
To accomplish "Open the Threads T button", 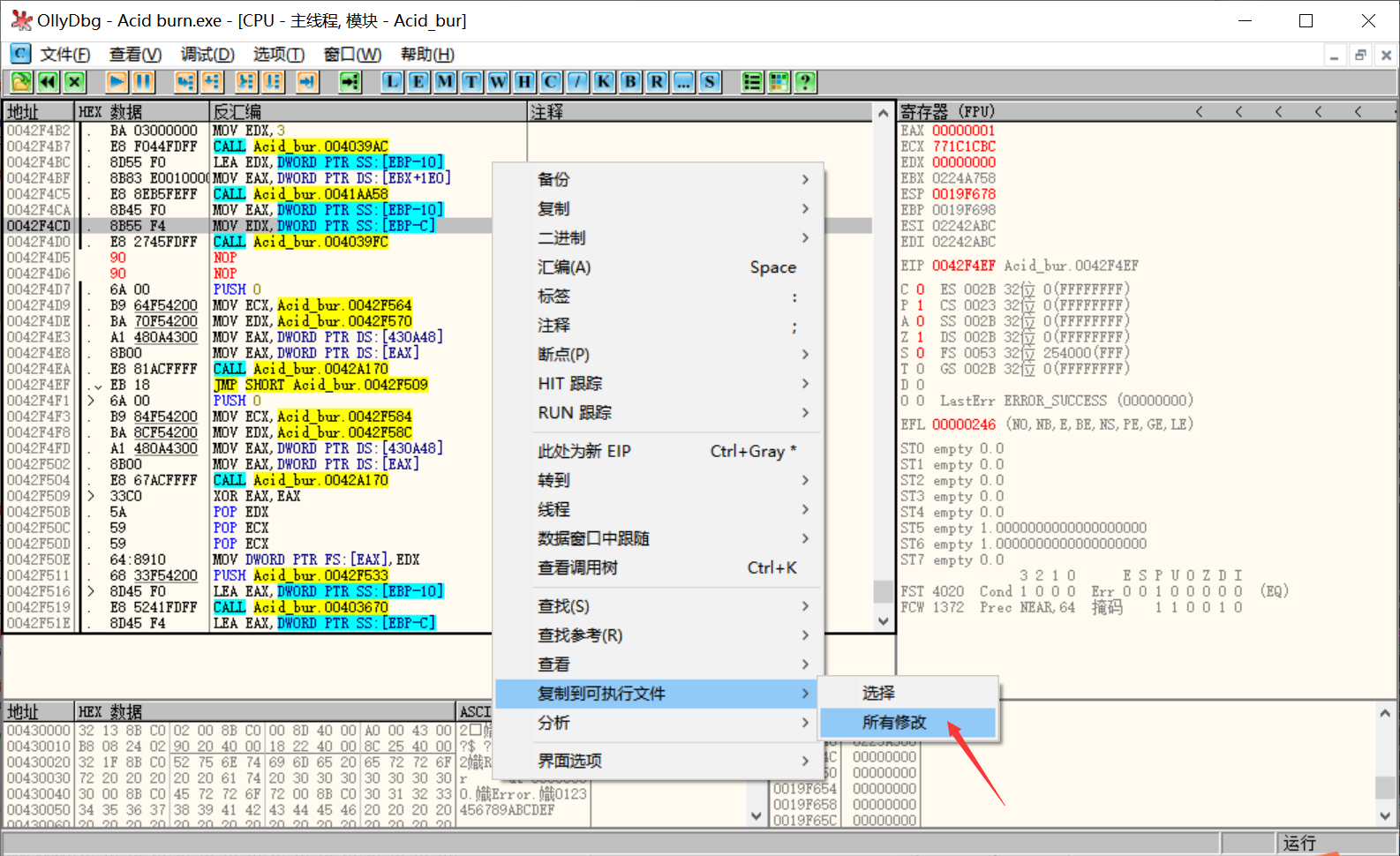I will [471, 82].
